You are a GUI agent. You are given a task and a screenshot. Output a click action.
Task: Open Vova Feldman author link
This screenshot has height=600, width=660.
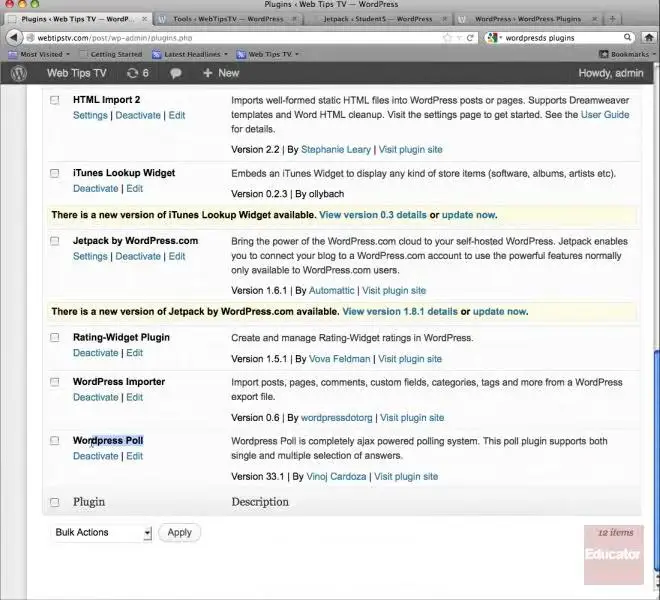340,359
